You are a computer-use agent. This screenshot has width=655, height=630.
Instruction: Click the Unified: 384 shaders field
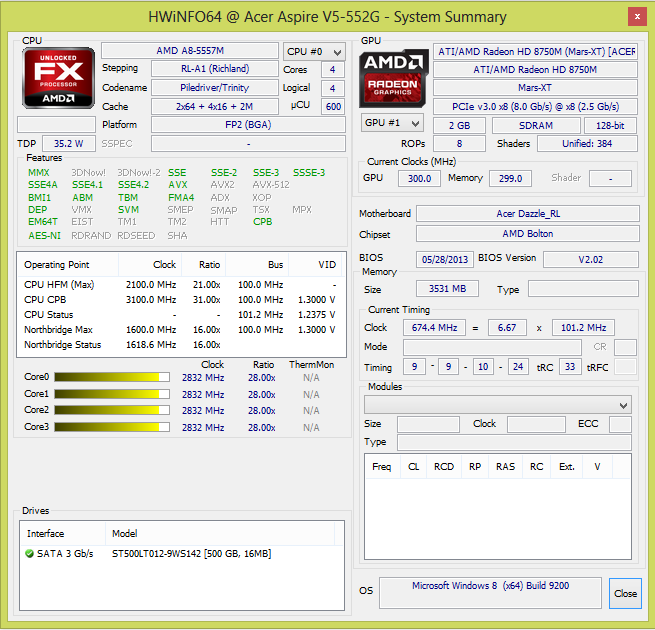(587, 144)
